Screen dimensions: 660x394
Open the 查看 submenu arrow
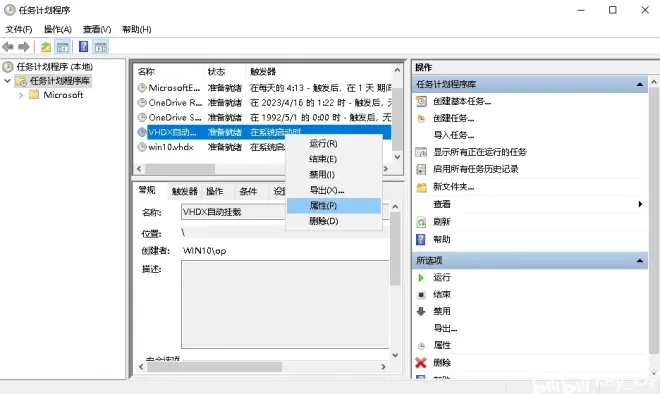coord(640,204)
